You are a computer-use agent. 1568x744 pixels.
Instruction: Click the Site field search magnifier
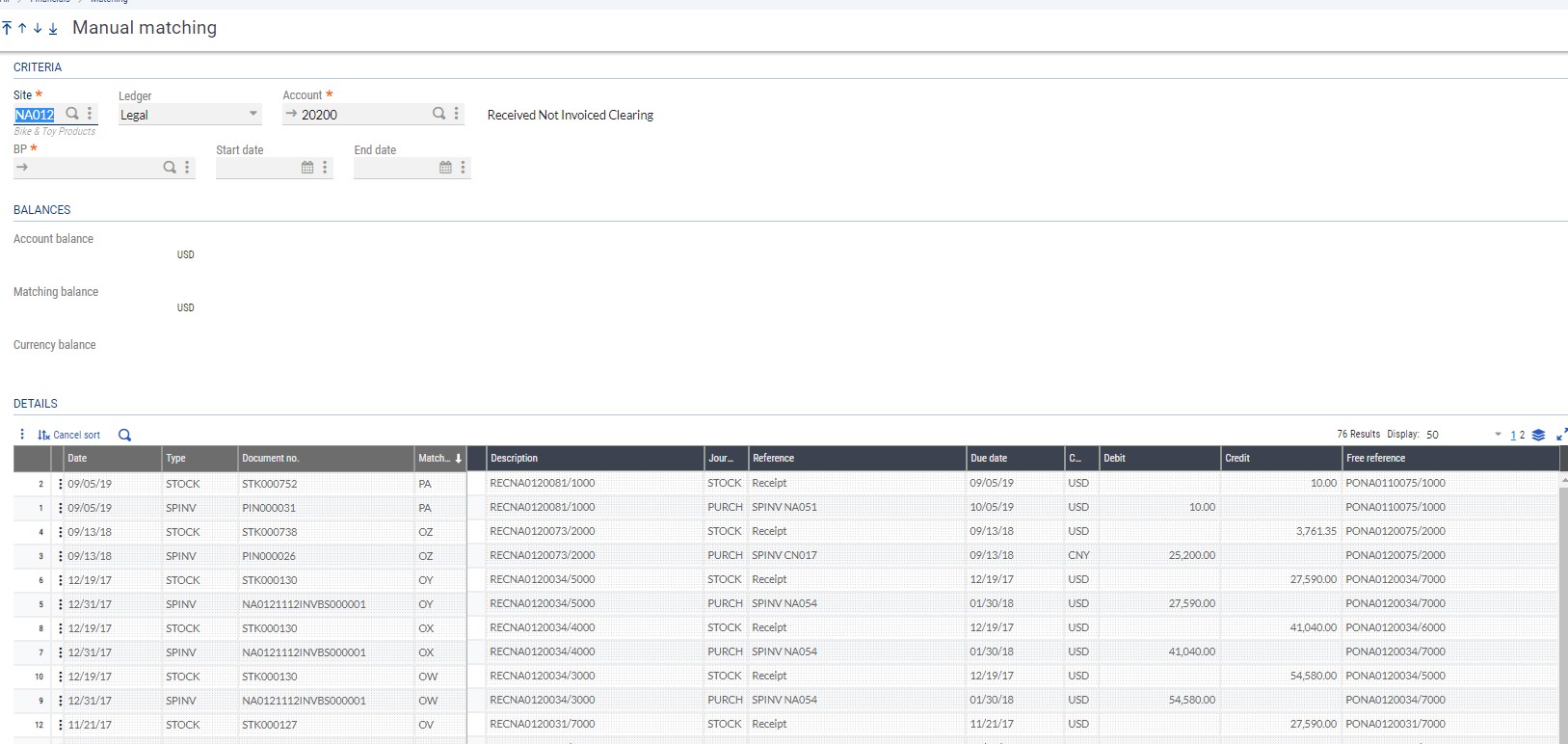72,114
